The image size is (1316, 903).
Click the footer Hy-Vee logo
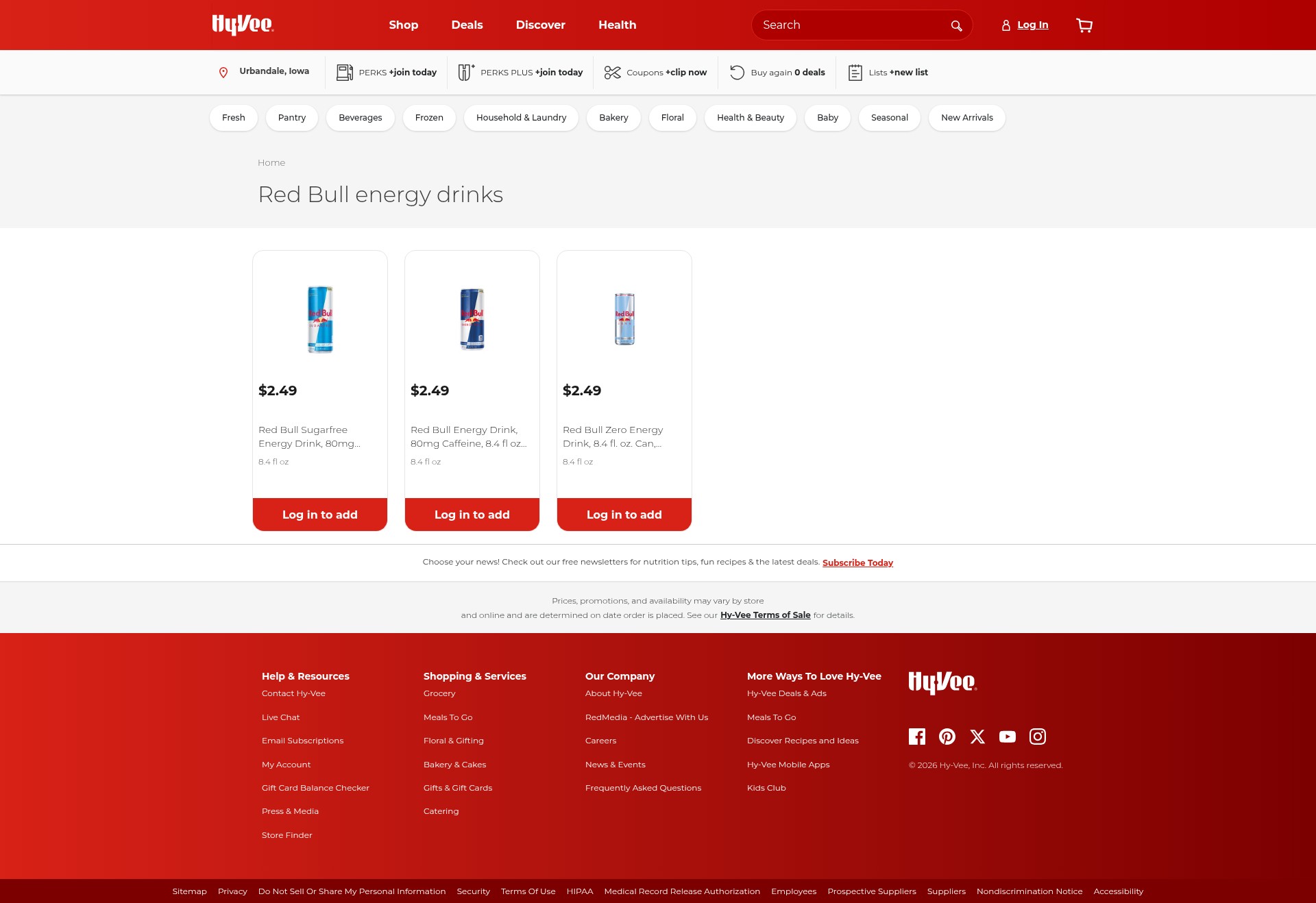(942, 682)
